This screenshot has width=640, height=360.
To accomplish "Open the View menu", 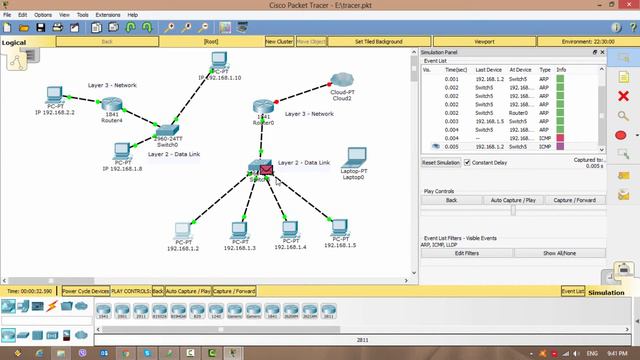I will [64, 15].
